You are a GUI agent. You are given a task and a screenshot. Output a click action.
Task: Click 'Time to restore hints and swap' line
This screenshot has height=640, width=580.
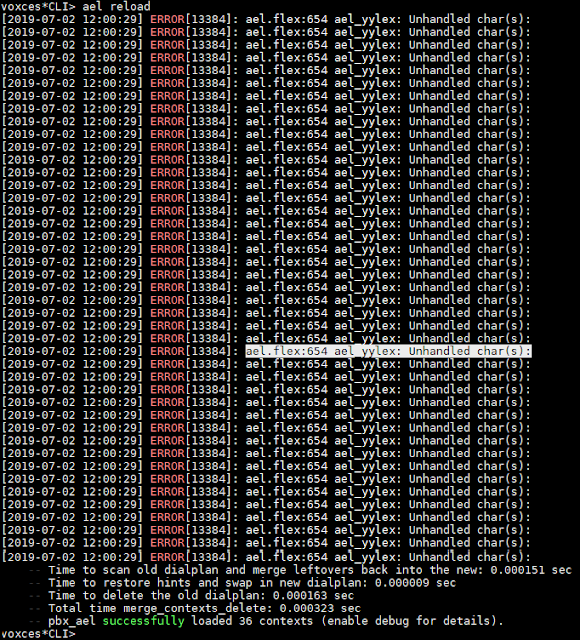tap(252, 583)
